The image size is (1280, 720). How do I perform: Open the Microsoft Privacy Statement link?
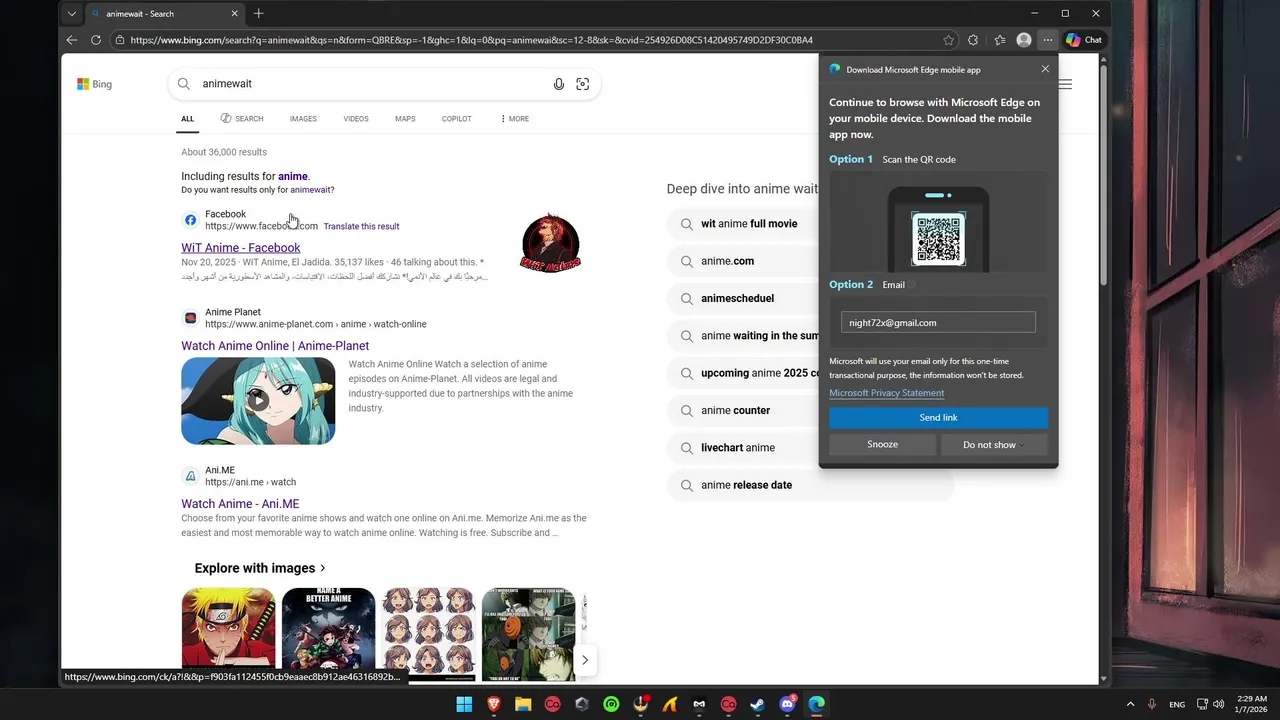(x=886, y=393)
